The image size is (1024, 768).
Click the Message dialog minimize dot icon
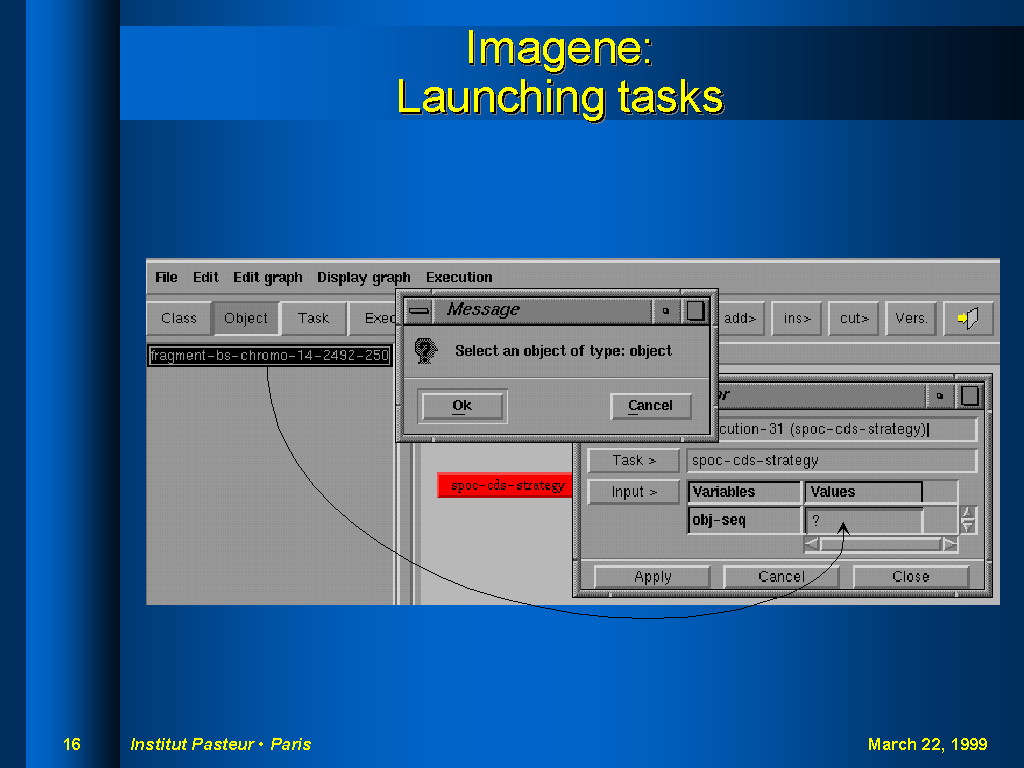pos(666,311)
